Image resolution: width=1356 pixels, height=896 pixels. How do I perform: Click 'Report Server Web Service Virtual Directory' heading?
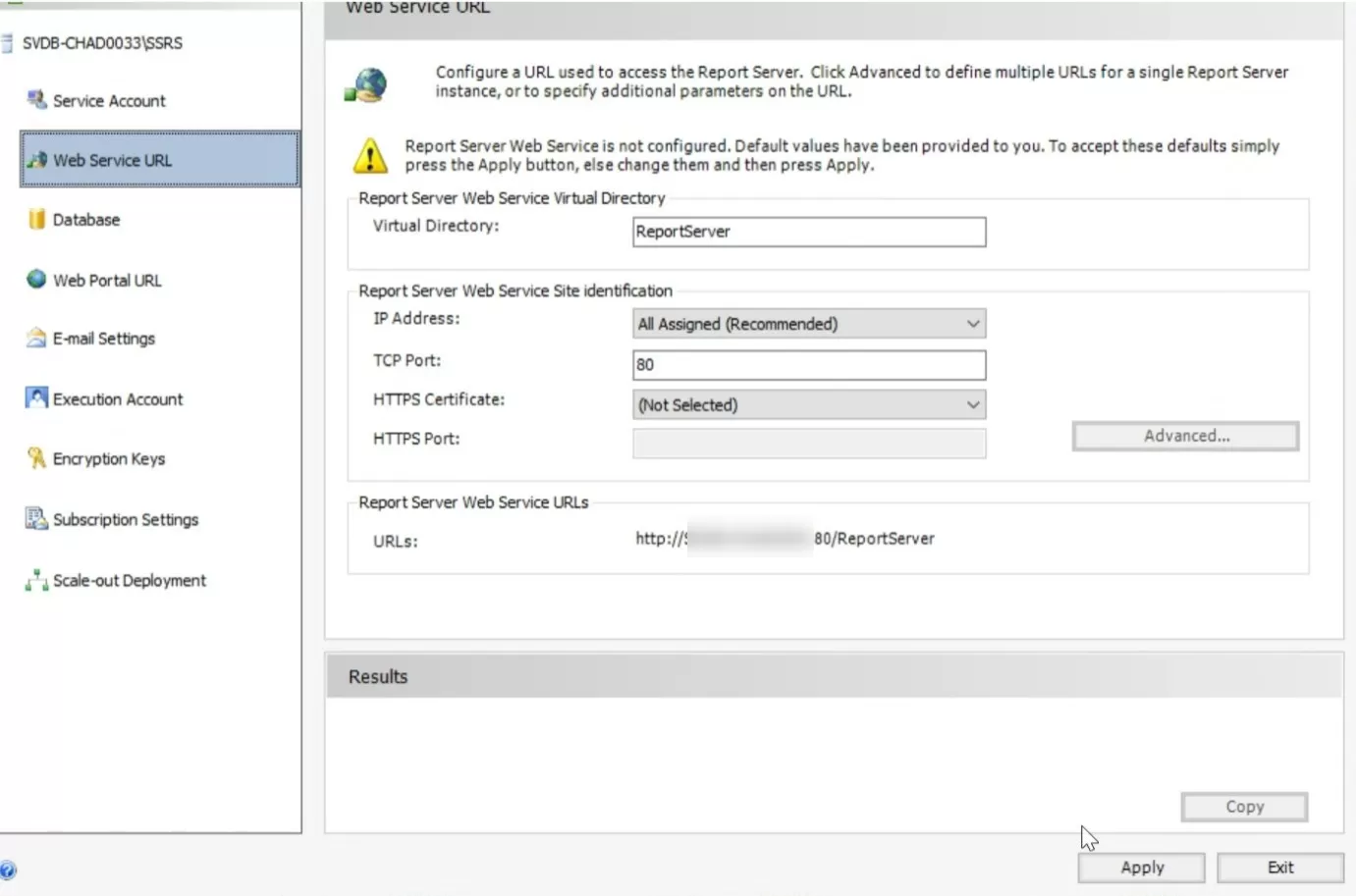512,198
